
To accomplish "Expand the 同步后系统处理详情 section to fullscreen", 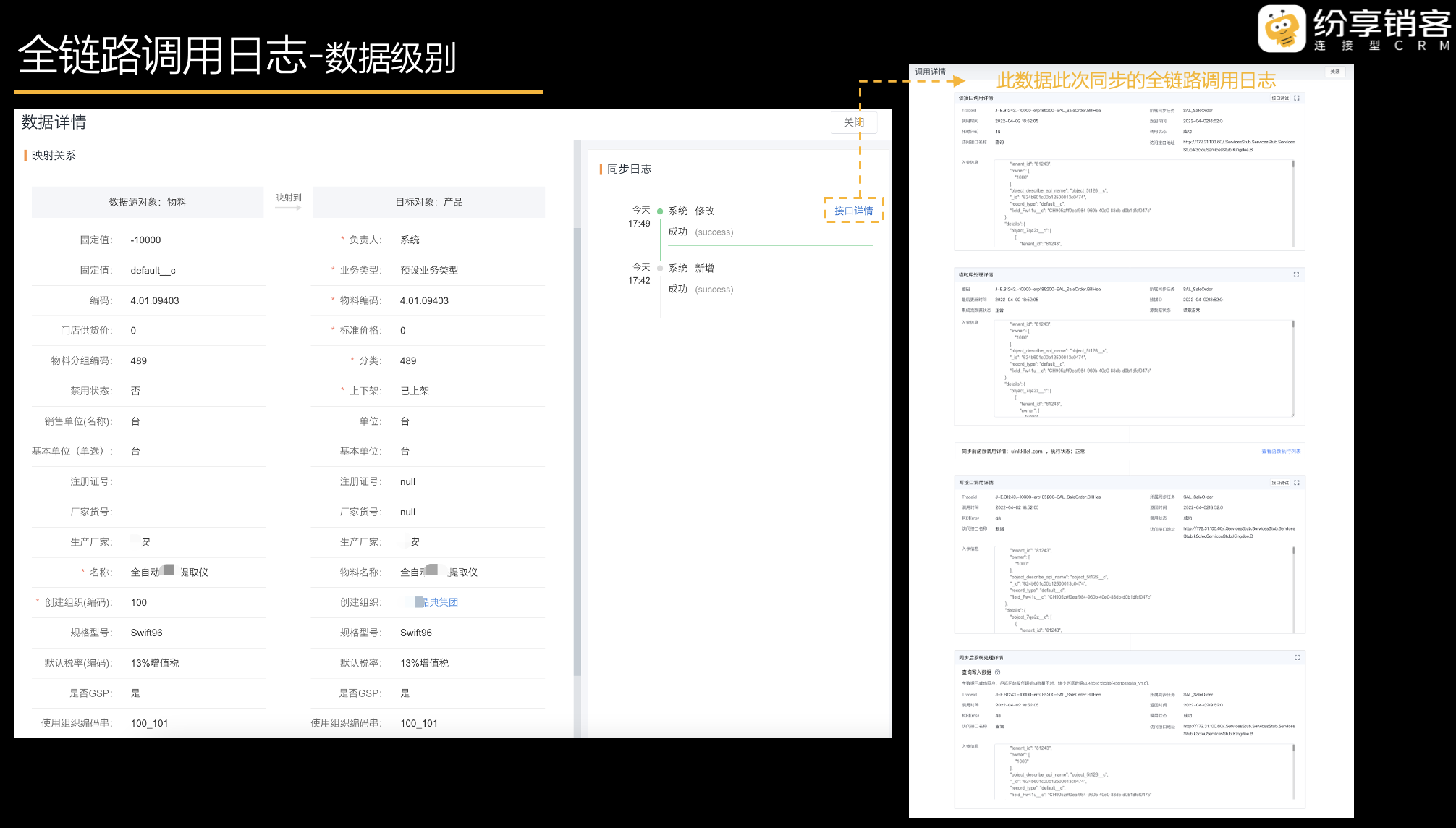I will click(x=1297, y=657).
